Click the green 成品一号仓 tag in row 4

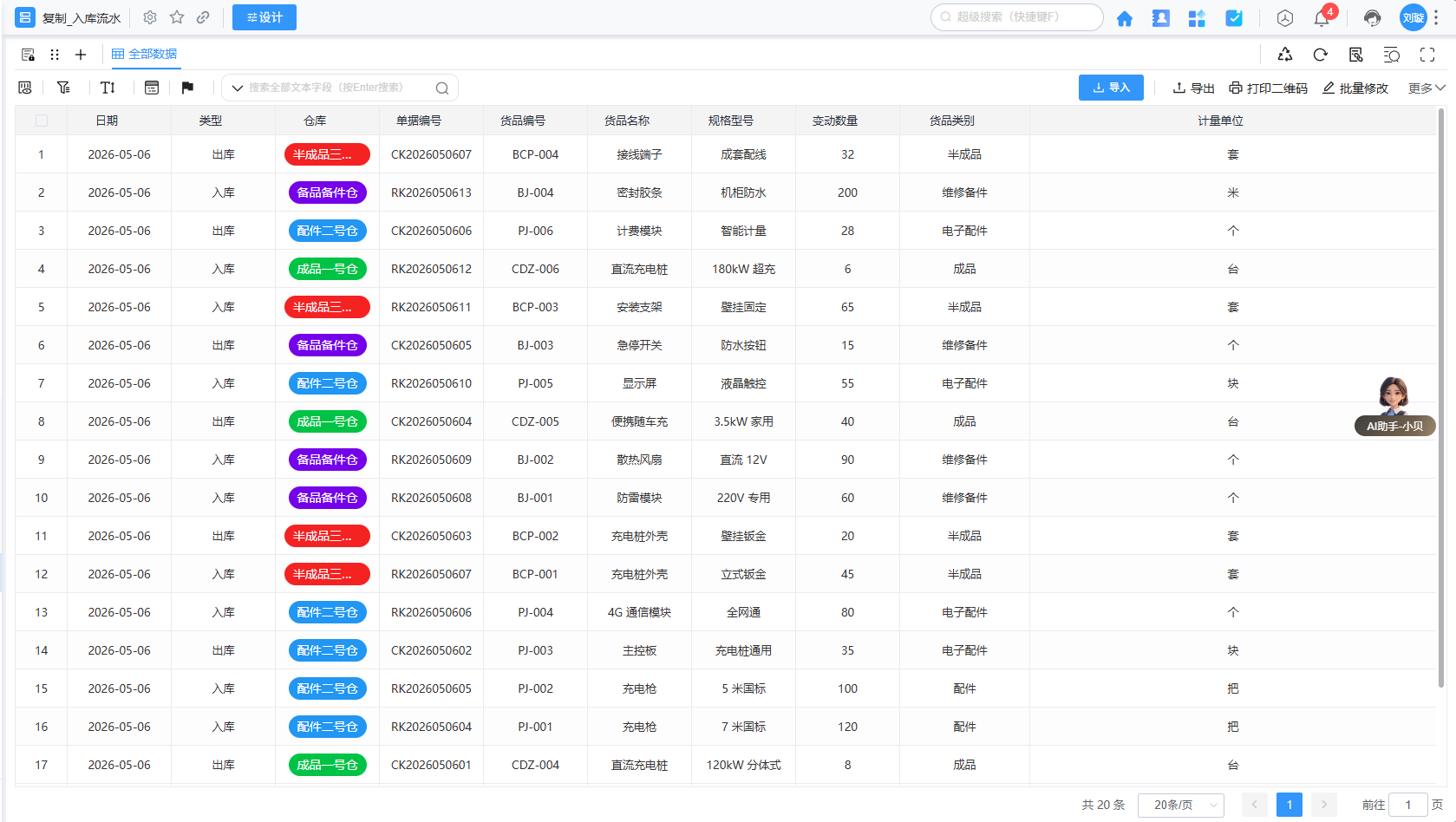[x=328, y=269]
